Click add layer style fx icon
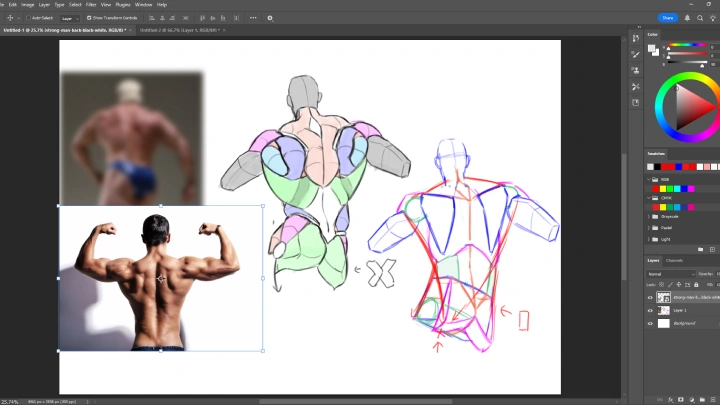This screenshot has width=720, height=405. pos(670,400)
